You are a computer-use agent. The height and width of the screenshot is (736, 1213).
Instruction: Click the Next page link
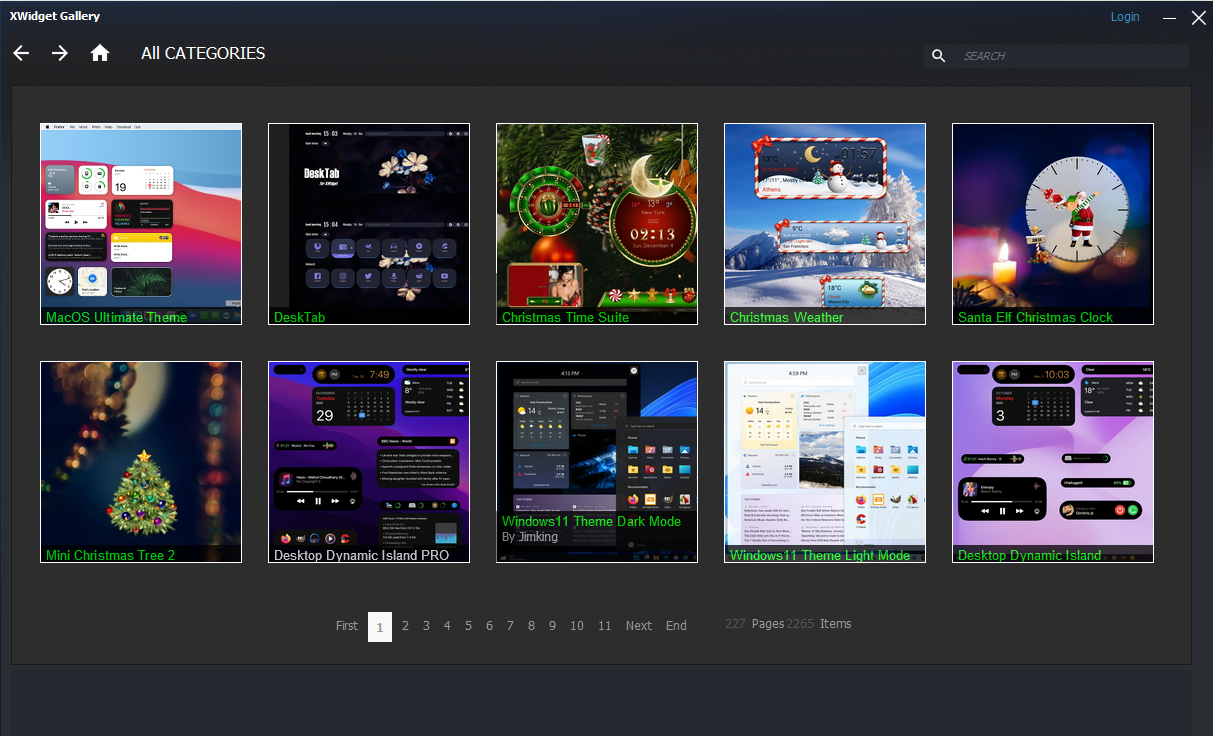click(x=639, y=626)
